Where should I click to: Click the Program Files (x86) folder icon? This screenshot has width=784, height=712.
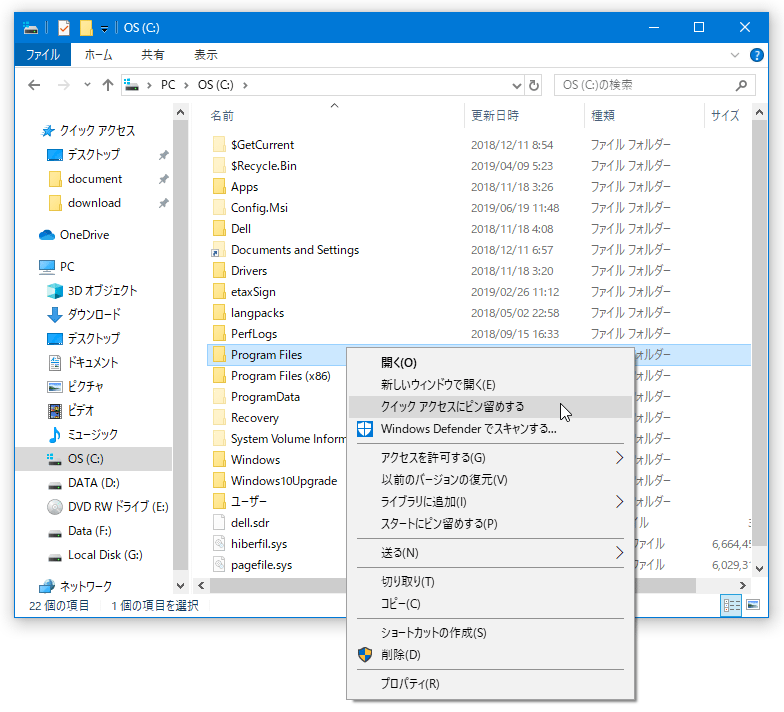tap(219, 376)
